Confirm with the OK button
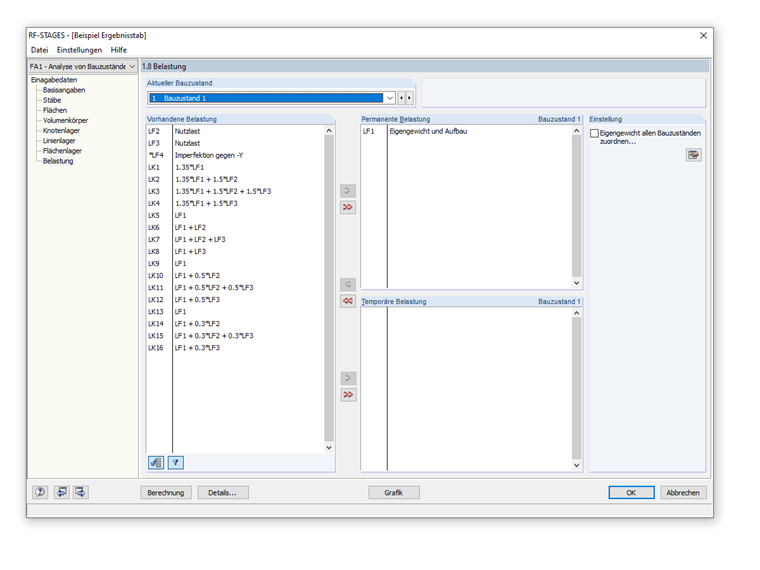 pos(631,492)
